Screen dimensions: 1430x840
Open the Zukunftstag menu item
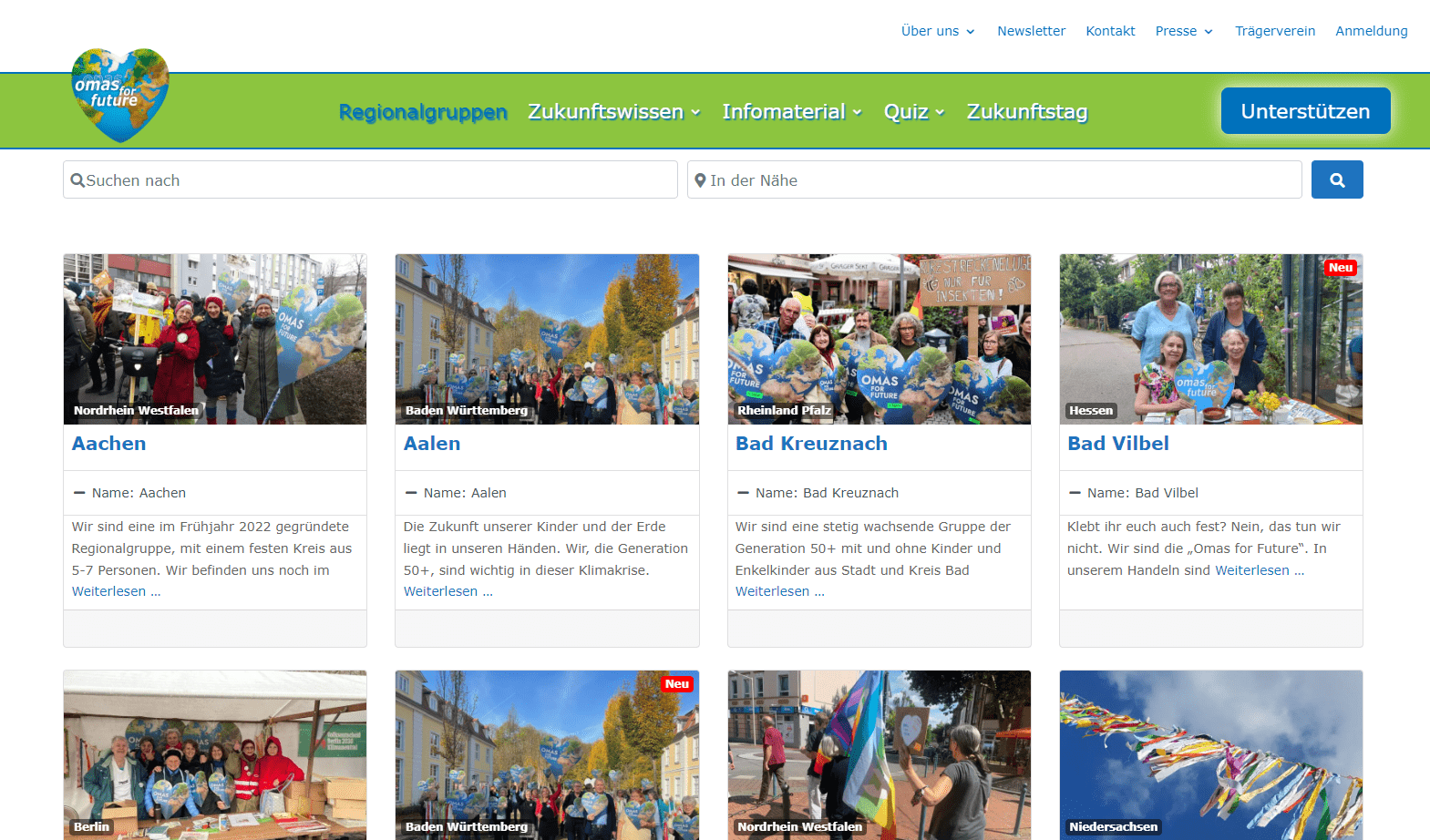1027,111
